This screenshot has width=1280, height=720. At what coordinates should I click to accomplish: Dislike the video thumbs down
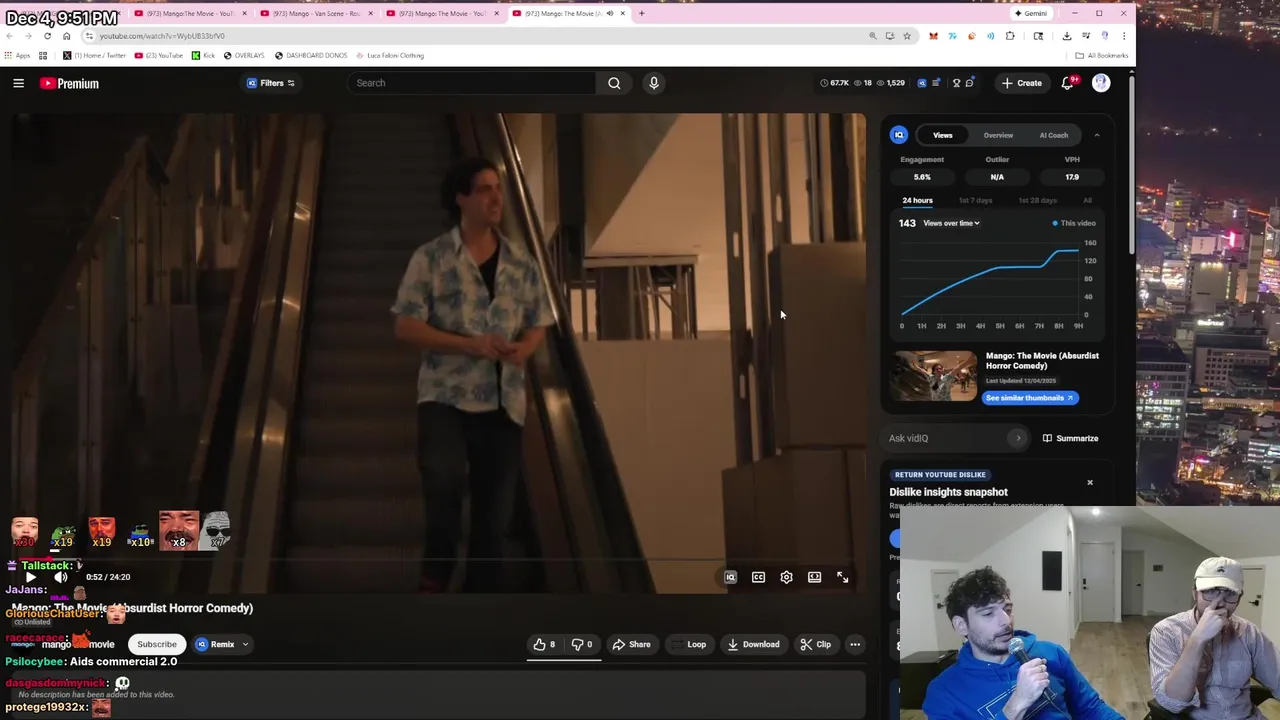[x=581, y=644]
